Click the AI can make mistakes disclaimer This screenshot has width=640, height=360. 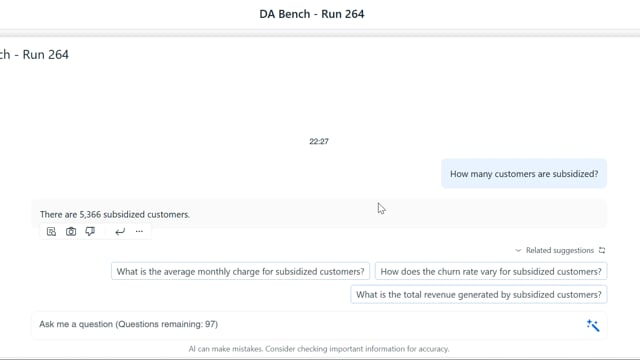319,349
